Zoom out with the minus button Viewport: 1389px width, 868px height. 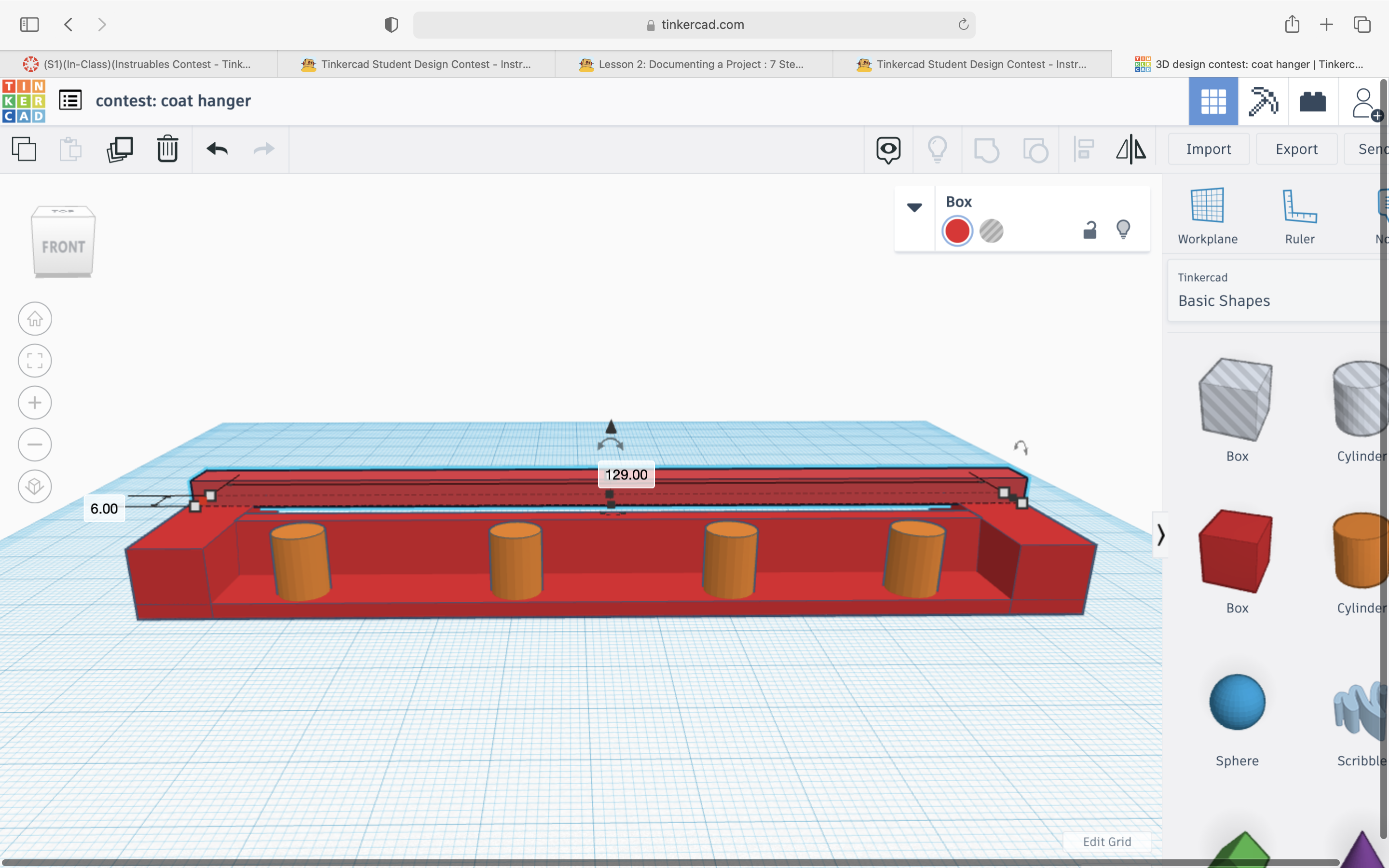point(35,444)
